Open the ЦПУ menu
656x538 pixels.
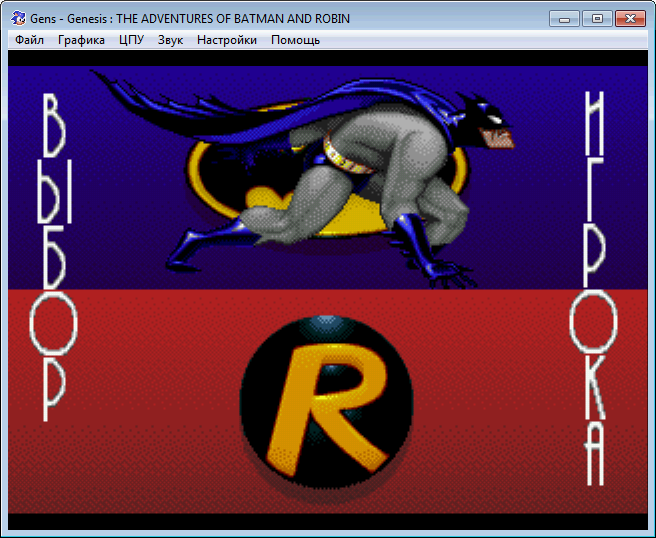pos(131,40)
